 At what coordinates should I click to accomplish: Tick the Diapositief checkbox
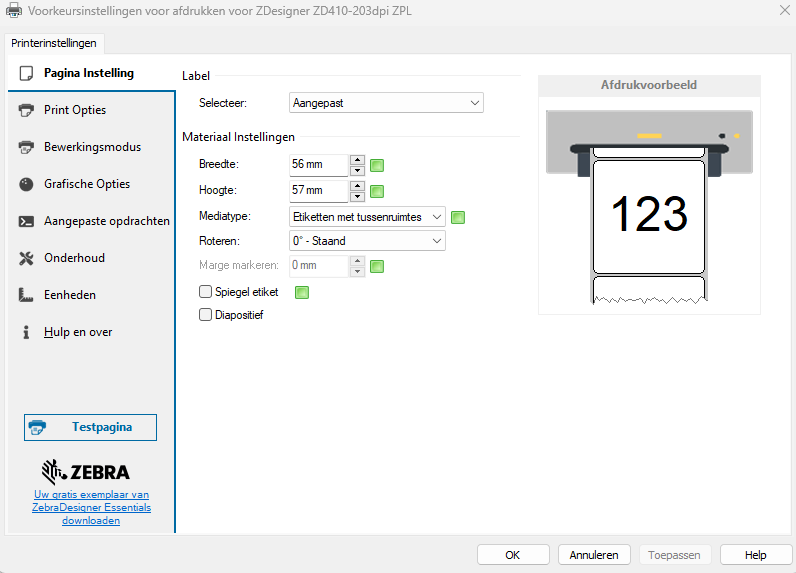pyautogui.click(x=206, y=315)
